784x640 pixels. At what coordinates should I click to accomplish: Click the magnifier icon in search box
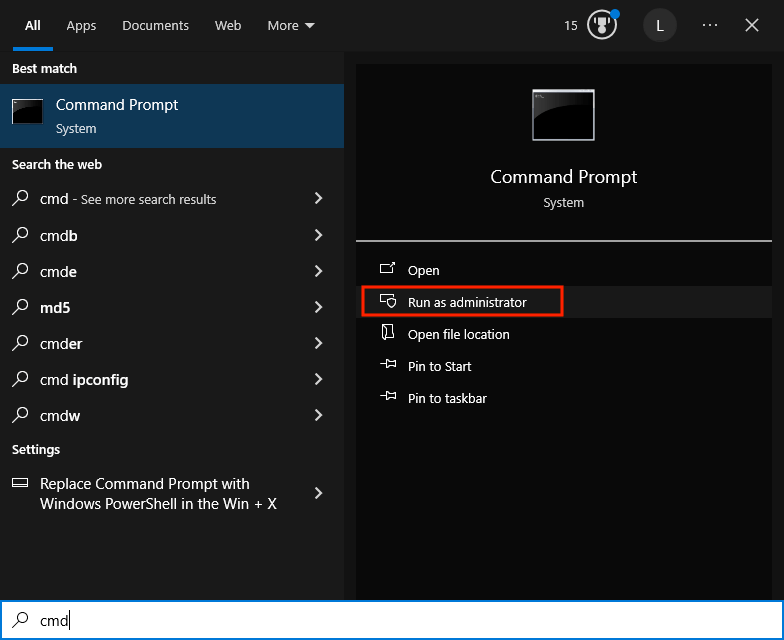(x=20, y=620)
